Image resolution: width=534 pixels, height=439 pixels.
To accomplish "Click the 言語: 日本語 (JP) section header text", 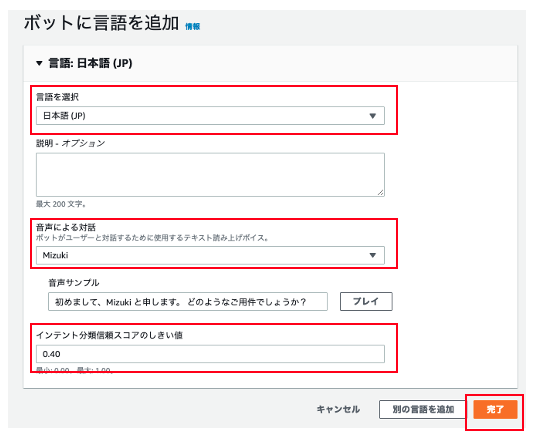I will (x=90, y=63).
